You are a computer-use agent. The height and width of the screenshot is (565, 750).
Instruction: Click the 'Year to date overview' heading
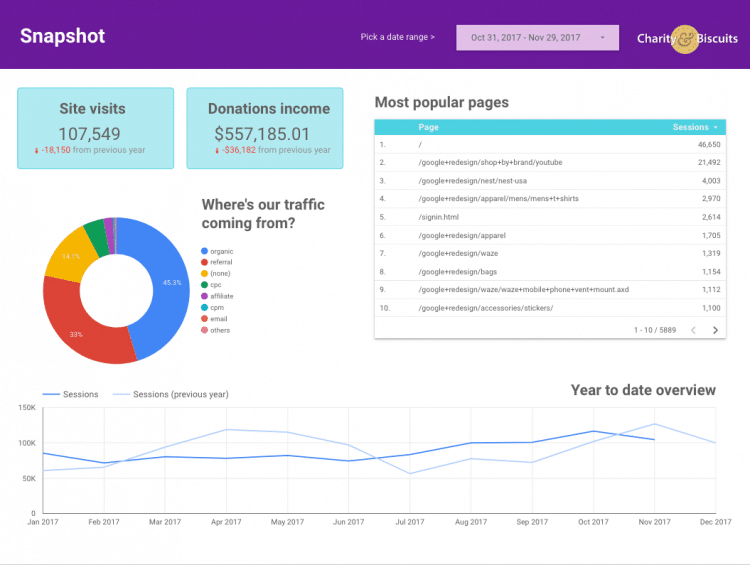pos(643,390)
